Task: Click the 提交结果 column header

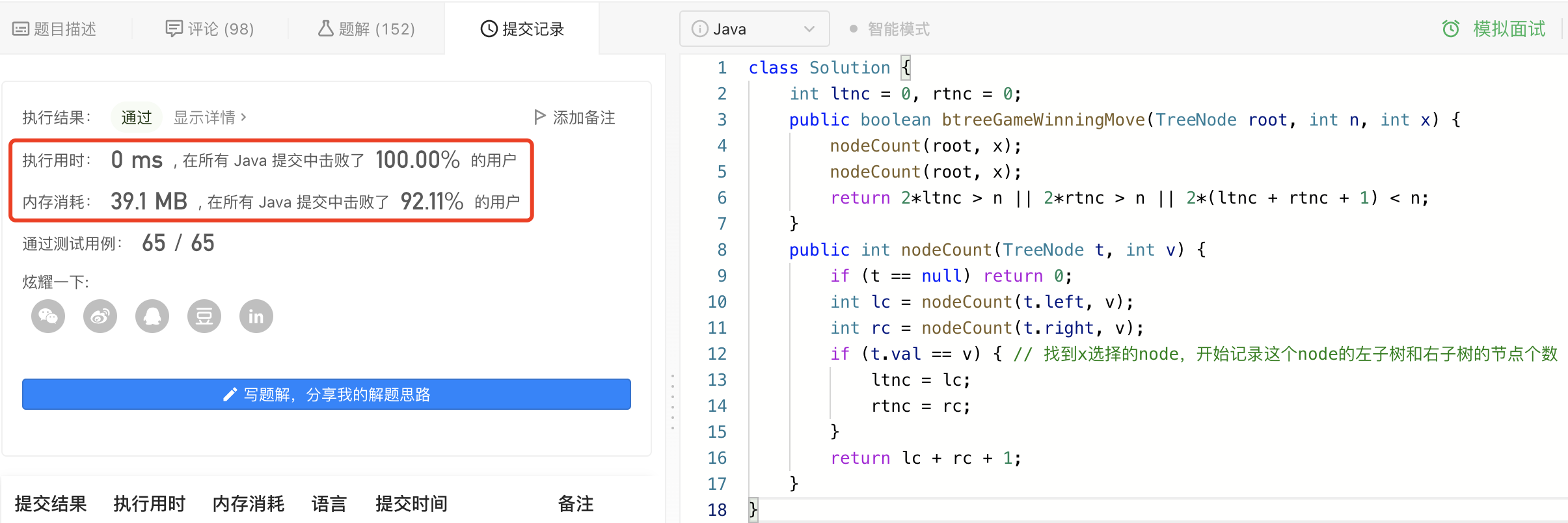Action: [51, 504]
